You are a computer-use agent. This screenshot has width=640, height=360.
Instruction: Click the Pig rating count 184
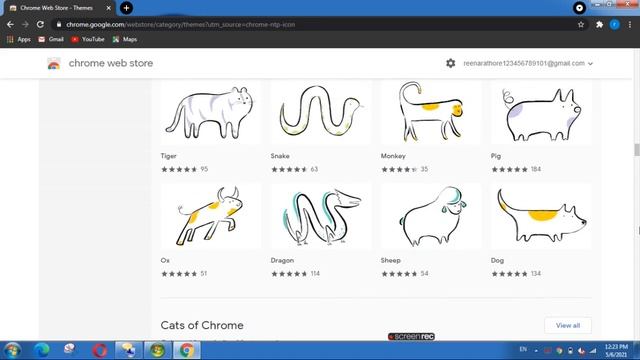536,169
